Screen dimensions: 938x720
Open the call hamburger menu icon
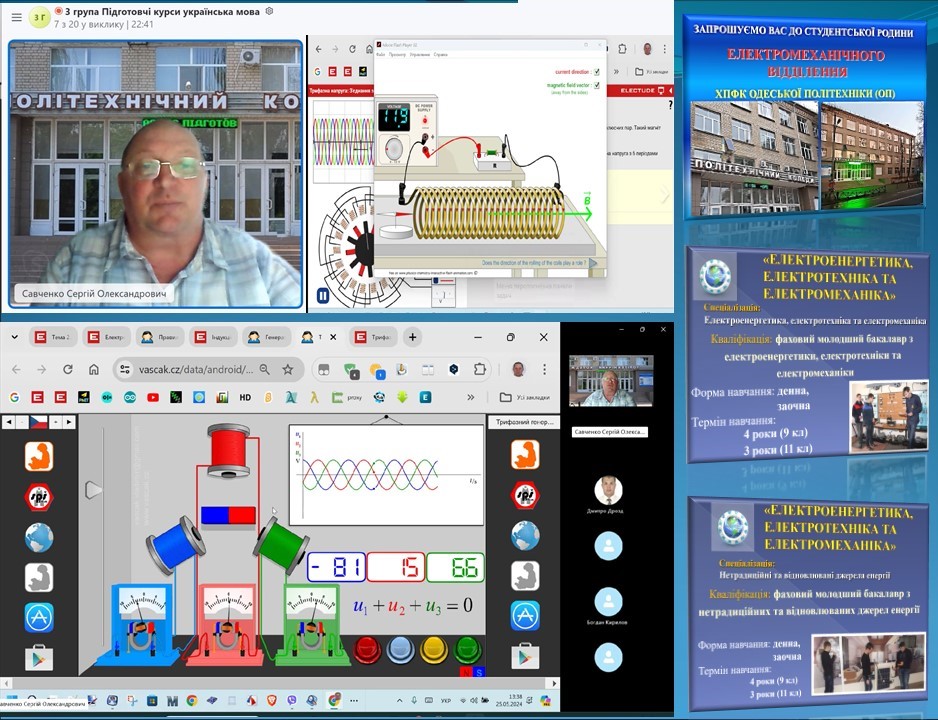[x=17, y=17]
